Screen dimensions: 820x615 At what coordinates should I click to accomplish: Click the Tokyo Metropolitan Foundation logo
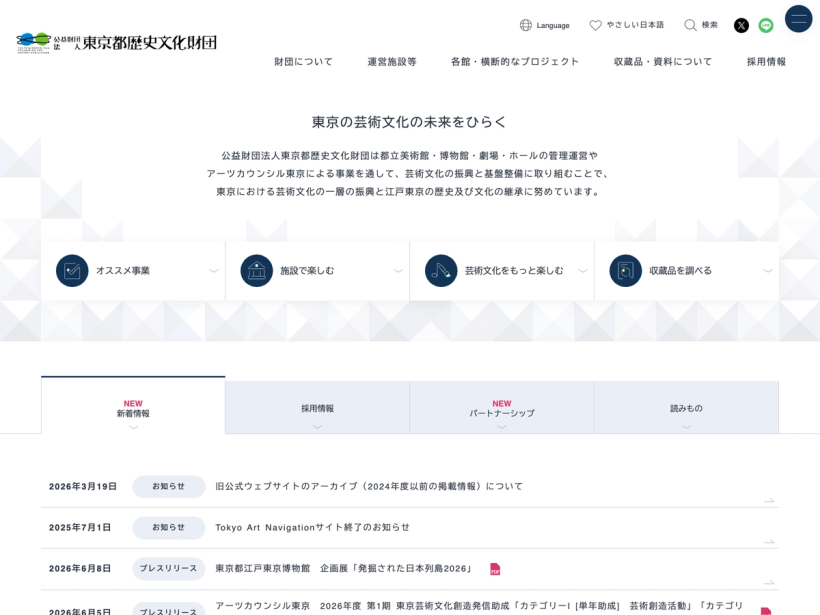pos(116,42)
